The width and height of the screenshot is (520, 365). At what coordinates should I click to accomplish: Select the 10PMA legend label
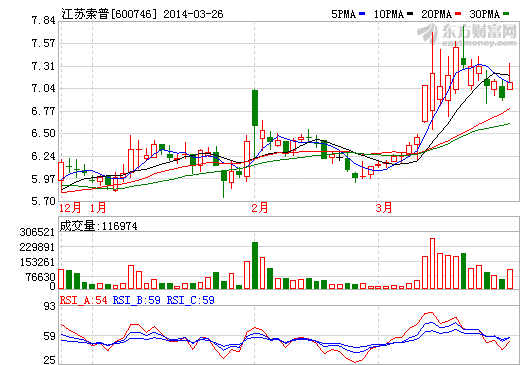pos(389,14)
